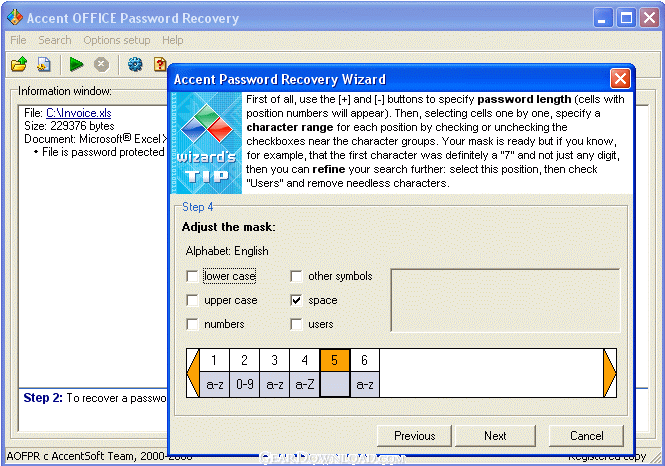Click inside the empty users characters box
This screenshot has height=466, width=665.
505,300
